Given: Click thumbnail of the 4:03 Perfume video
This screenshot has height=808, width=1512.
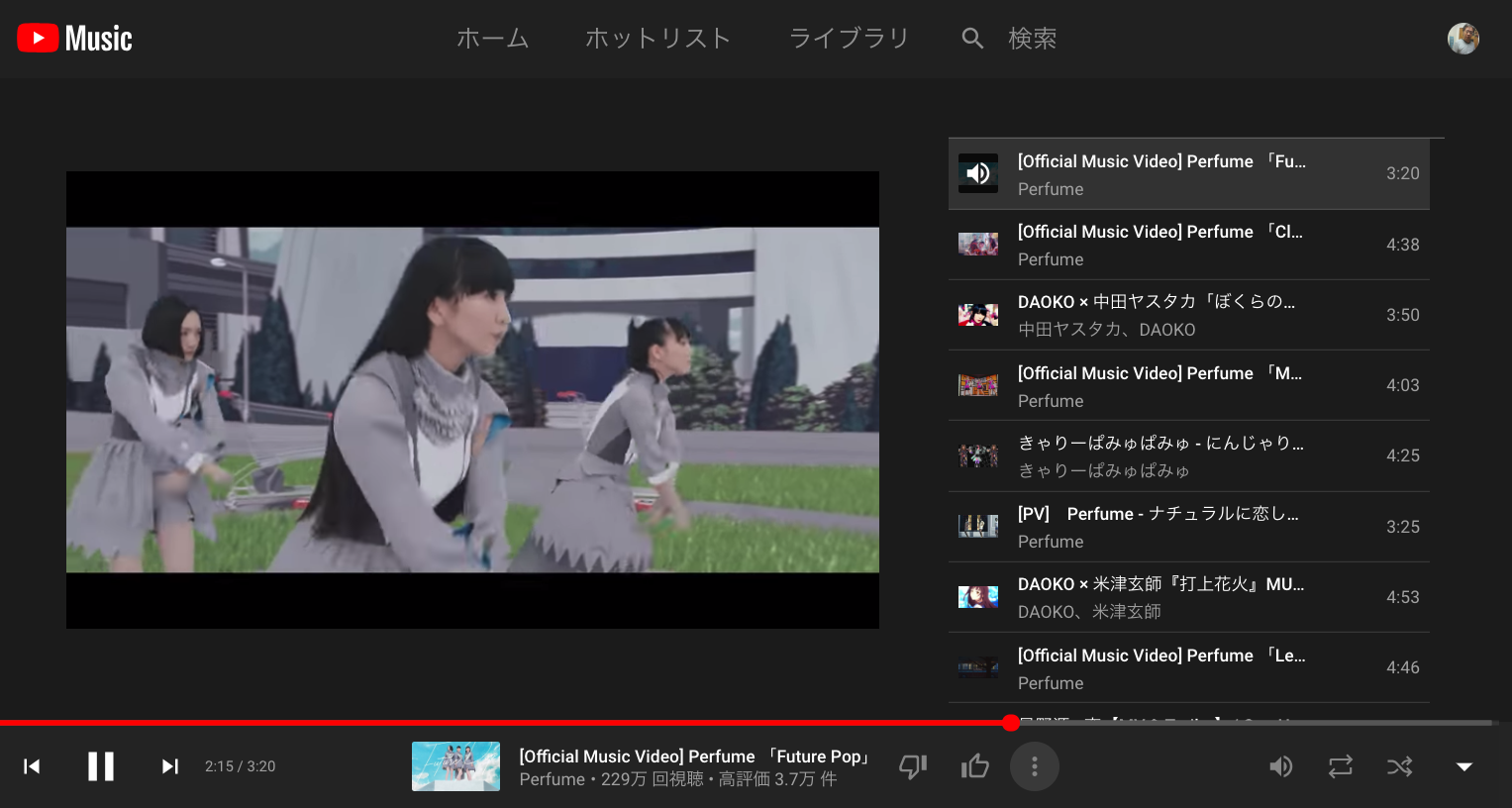Looking at the screenshot, I should 978,385.
